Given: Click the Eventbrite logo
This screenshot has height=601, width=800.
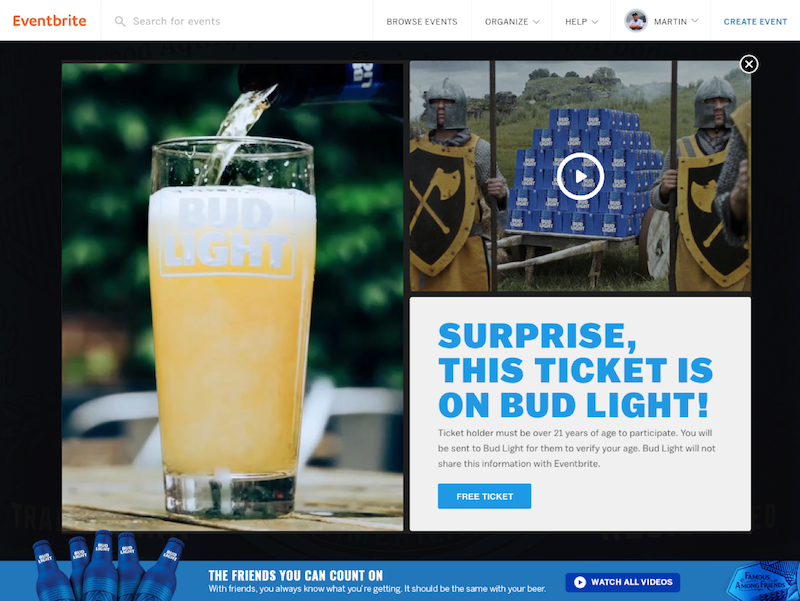Looking at the screenshot, I should coord(49,21).
